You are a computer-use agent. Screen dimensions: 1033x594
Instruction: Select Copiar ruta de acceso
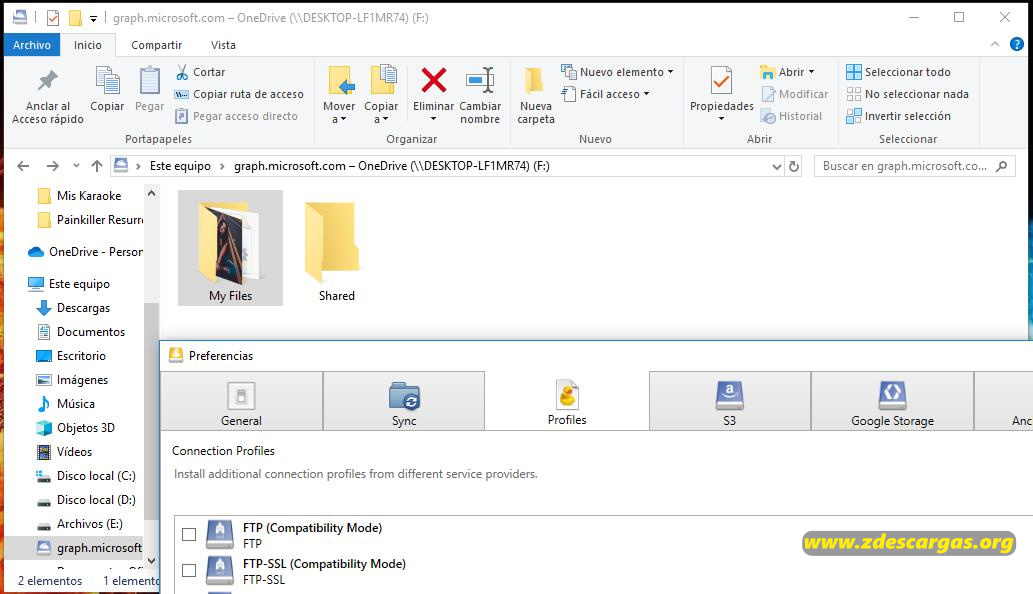pos(239,94)
